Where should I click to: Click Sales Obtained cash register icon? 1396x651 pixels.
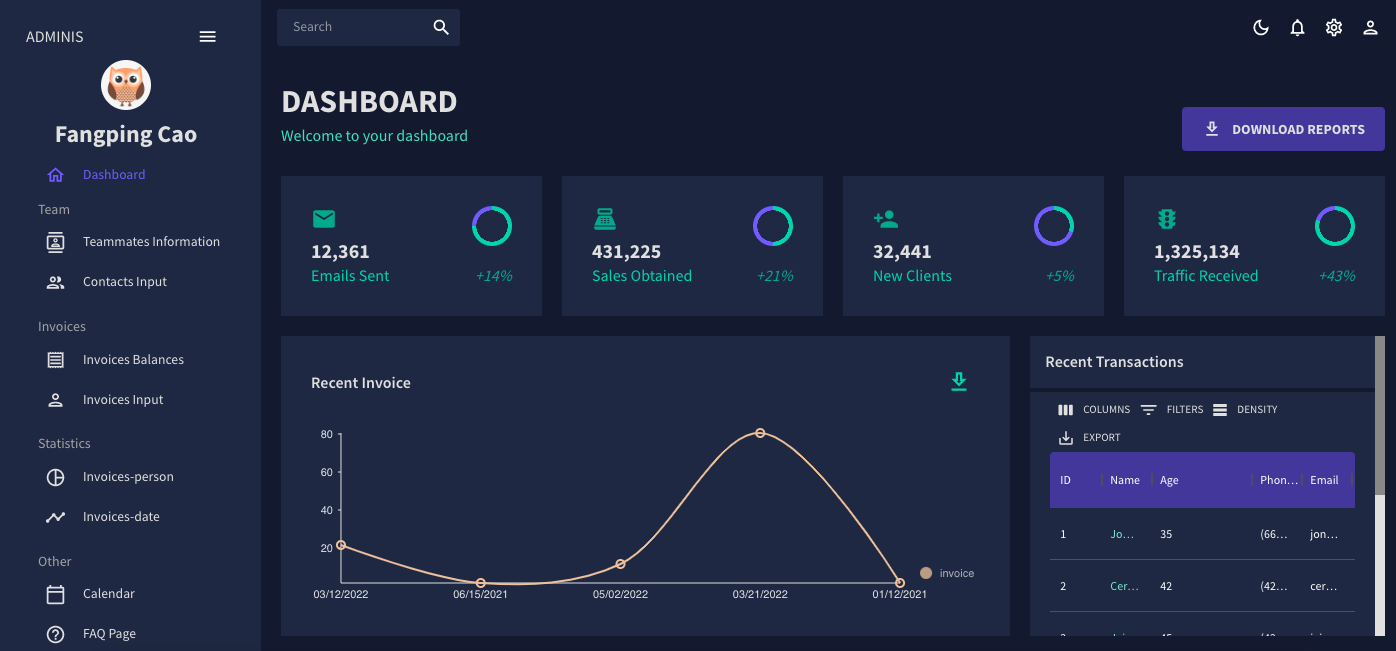point(604,219)
